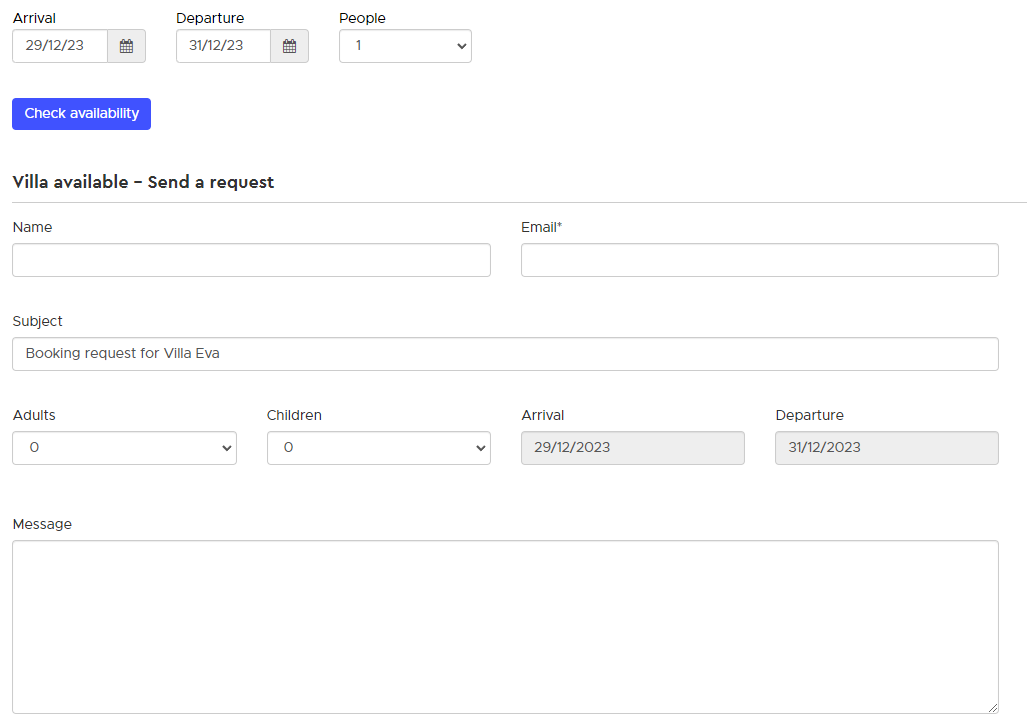The width and height of the screenshot is (1027, 724).
Task: Click the Email* label
Action: pyautogui.click(x=542, y=227)
